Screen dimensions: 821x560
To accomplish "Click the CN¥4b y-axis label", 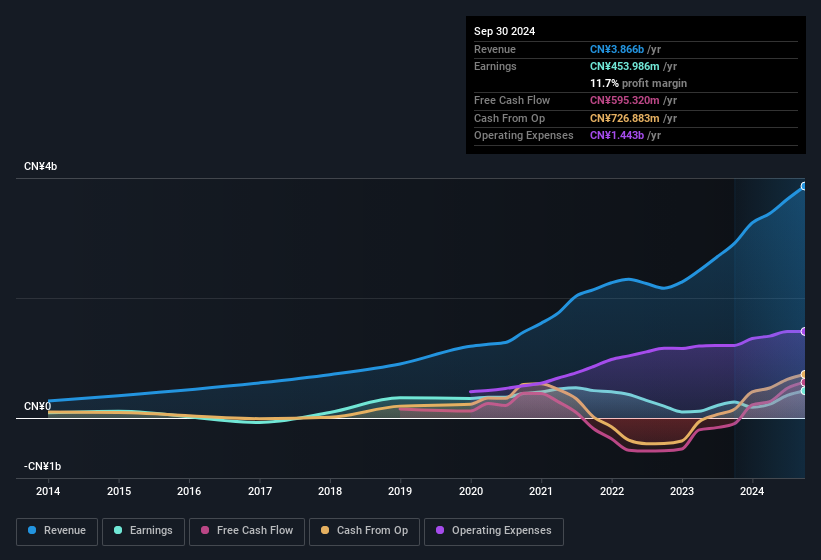I will [40, 166].
